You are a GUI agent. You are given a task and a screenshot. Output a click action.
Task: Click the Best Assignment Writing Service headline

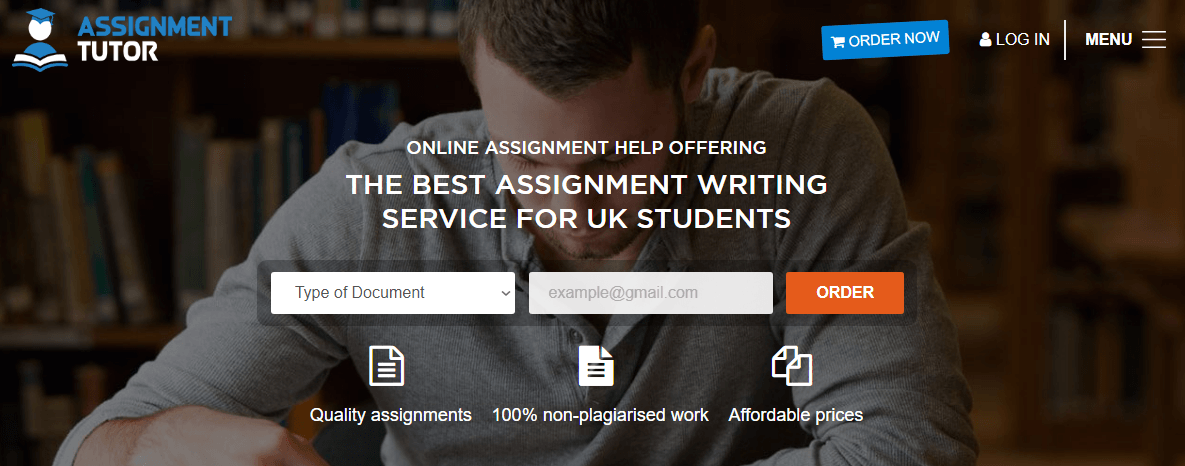(586, 201)
